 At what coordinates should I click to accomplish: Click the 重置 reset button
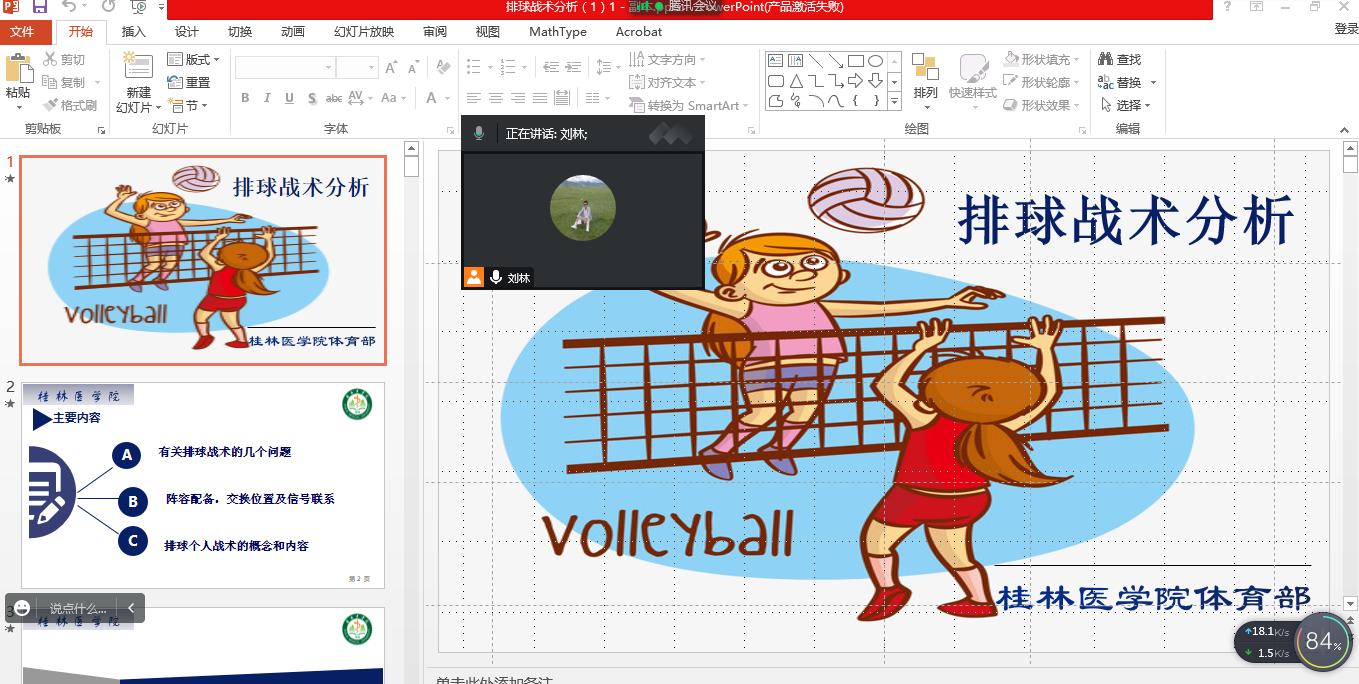coord(190,82)
